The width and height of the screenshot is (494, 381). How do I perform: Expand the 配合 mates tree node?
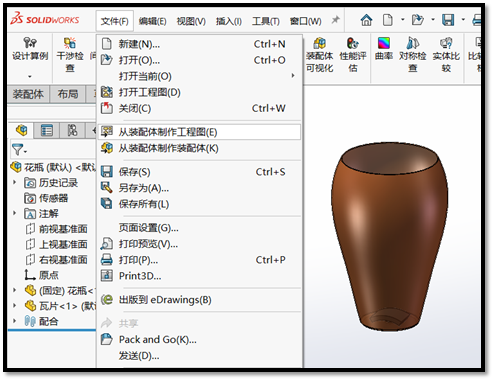coord(14,321)
